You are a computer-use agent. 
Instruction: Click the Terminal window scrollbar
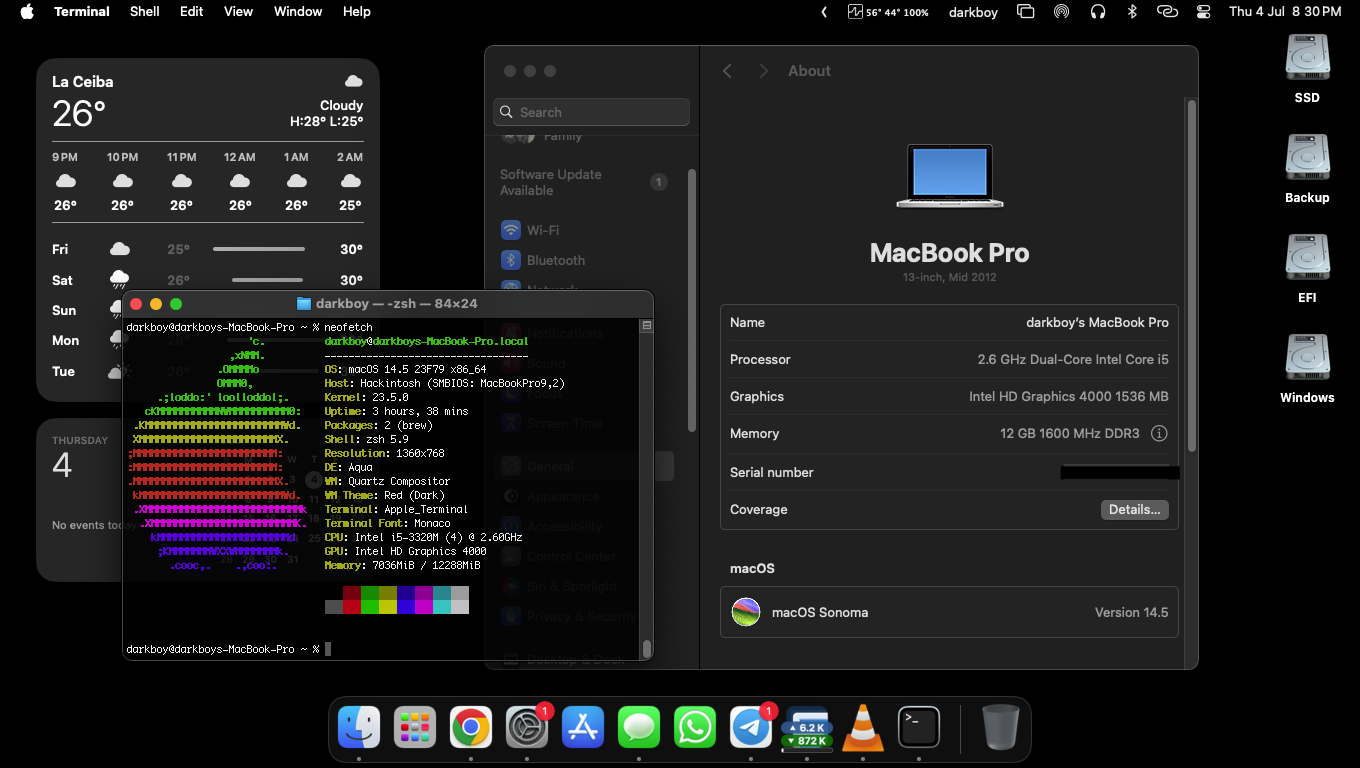point(647,647)
